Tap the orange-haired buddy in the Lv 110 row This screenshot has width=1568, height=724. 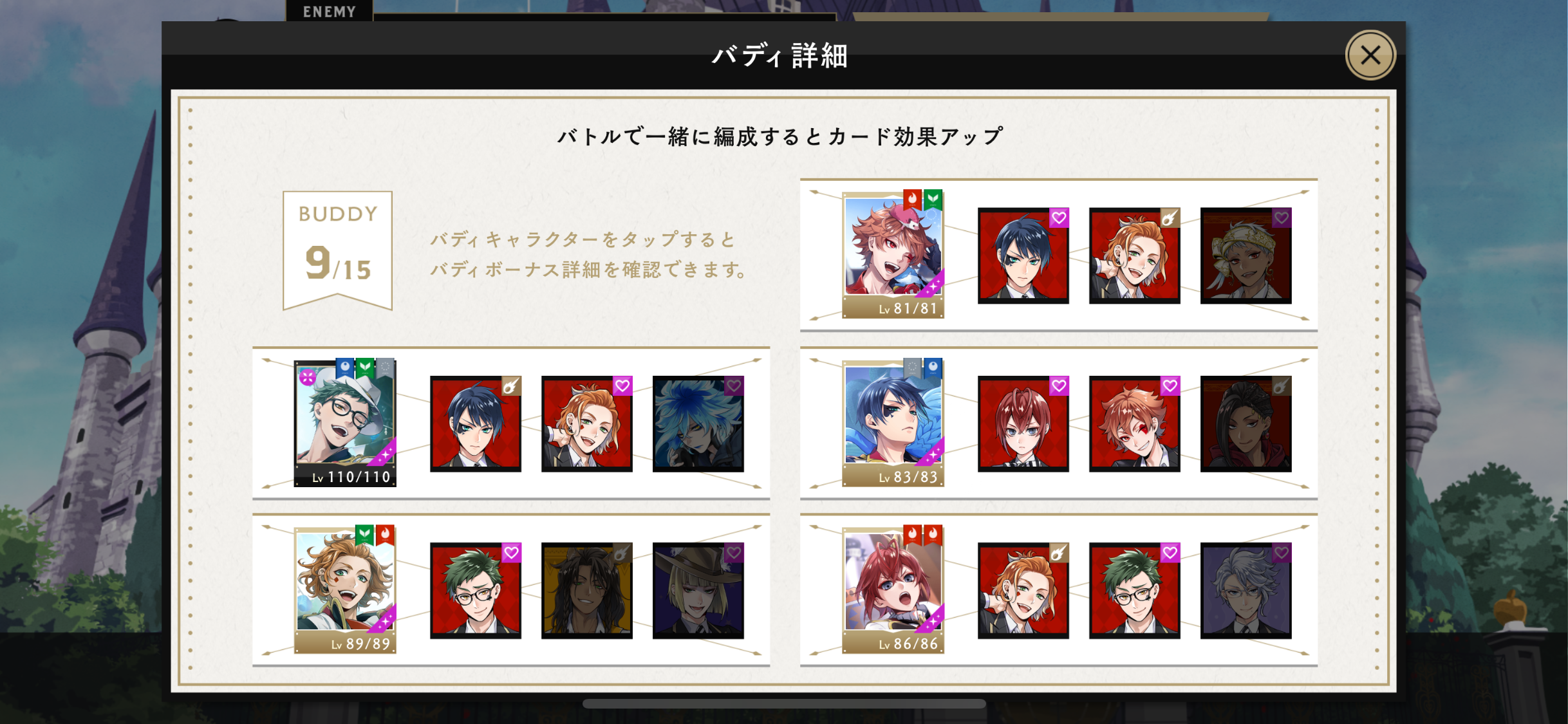pyautogui.click(x=587, y=424)
